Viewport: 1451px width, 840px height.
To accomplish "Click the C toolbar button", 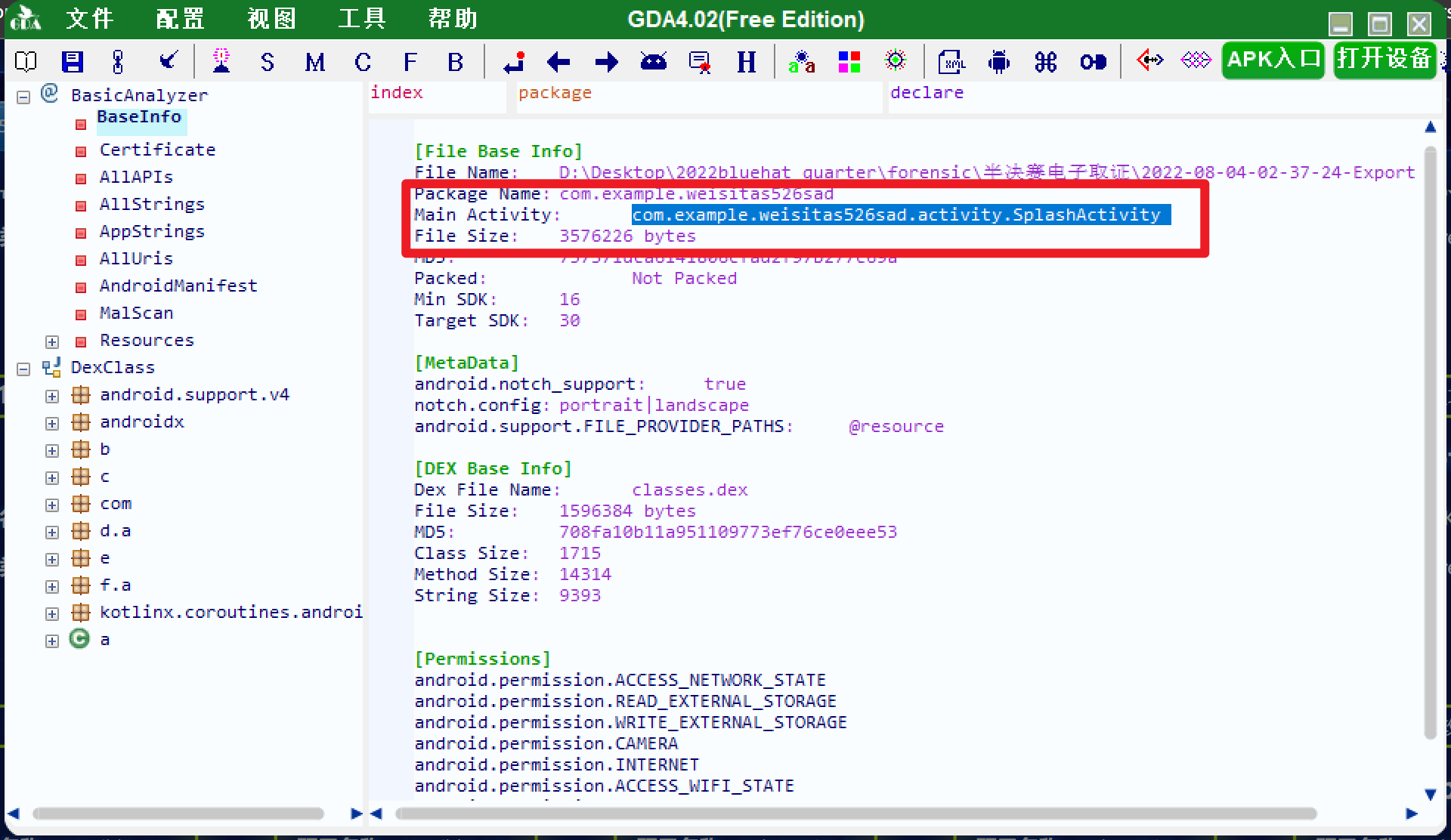I will (x=363, y=62).
